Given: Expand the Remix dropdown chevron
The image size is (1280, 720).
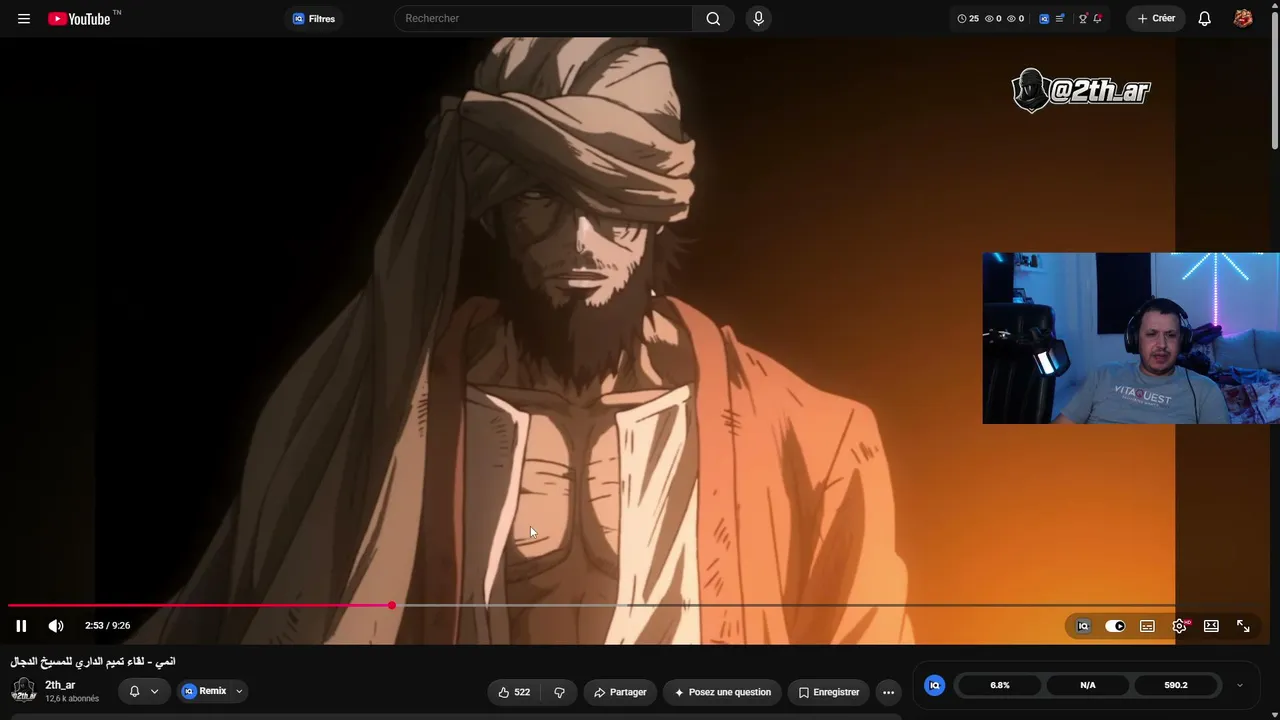Looking at the screenshot, I should point(239,691).
